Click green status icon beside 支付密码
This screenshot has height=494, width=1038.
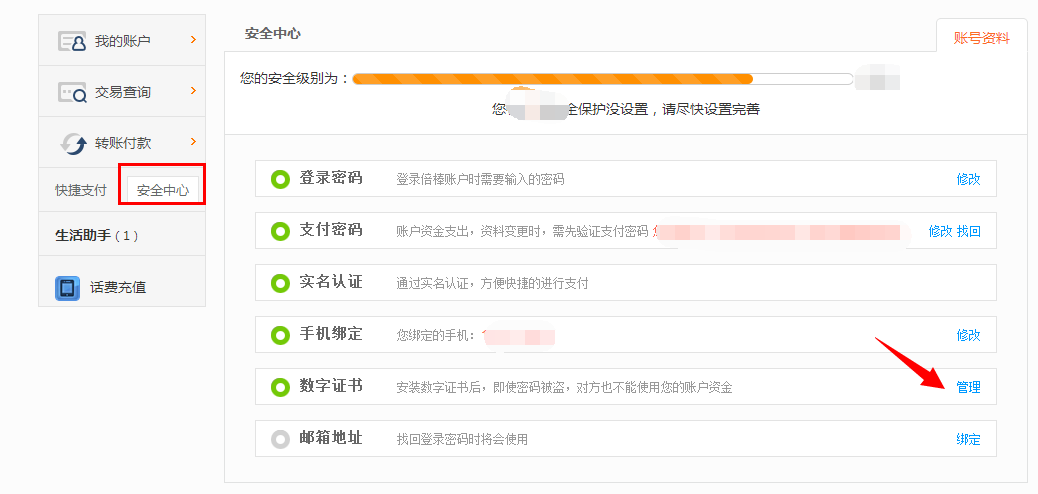coord(280,231)
